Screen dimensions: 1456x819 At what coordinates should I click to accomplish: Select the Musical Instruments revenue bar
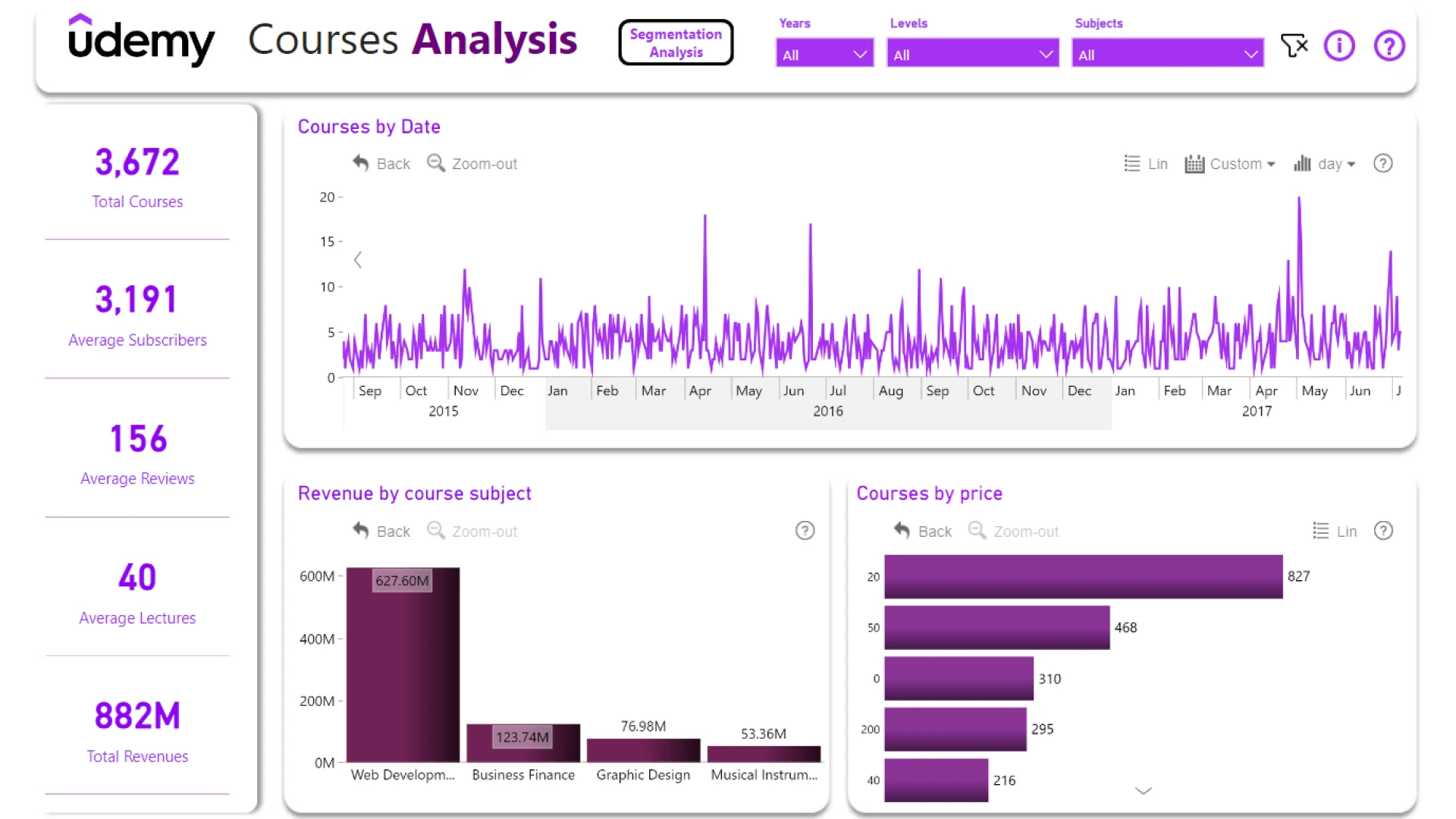coord(764,754)
